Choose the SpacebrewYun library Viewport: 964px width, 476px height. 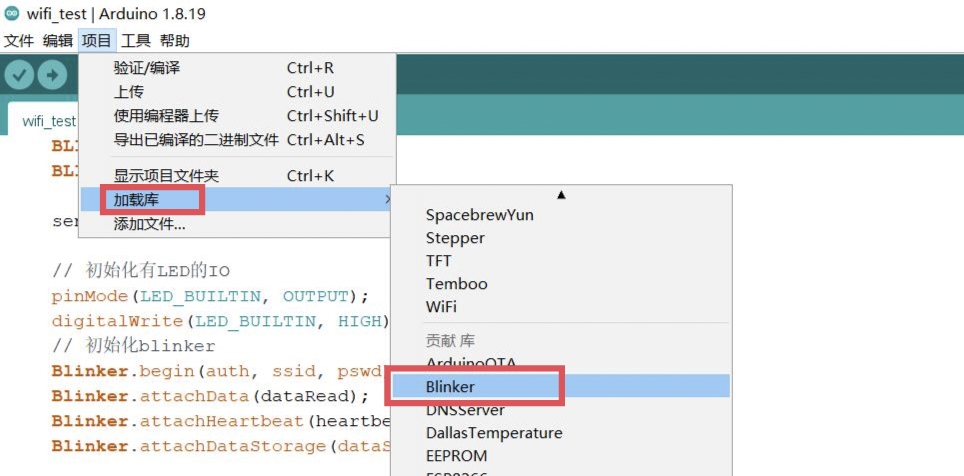[x=480, y=215]
